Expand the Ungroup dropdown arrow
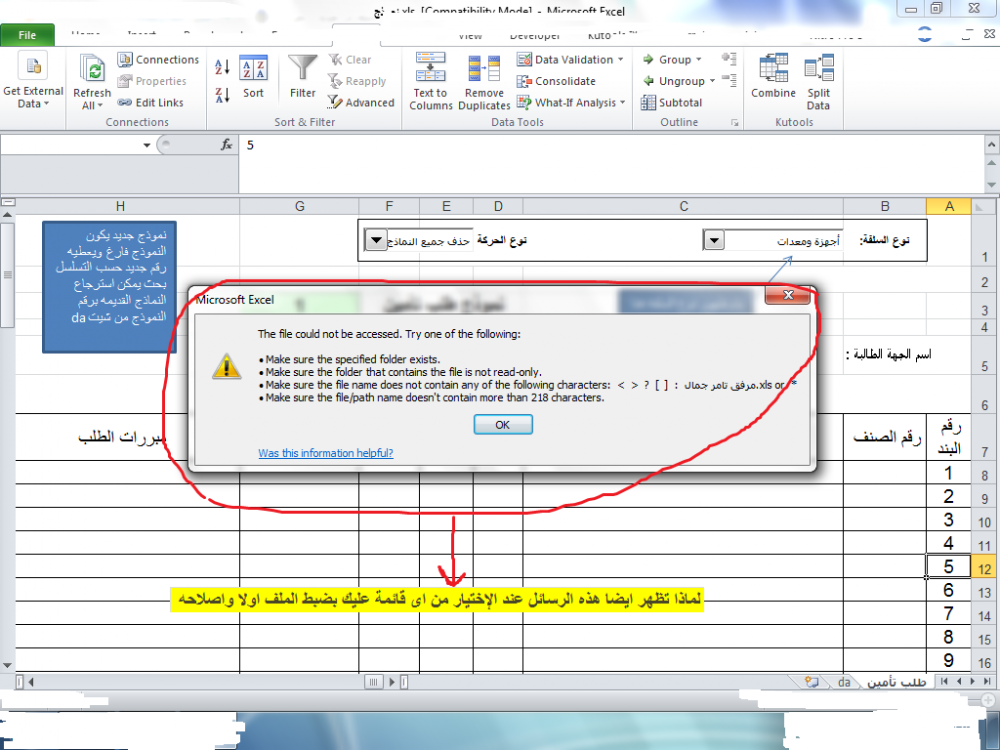 click(x=712, y=81)
